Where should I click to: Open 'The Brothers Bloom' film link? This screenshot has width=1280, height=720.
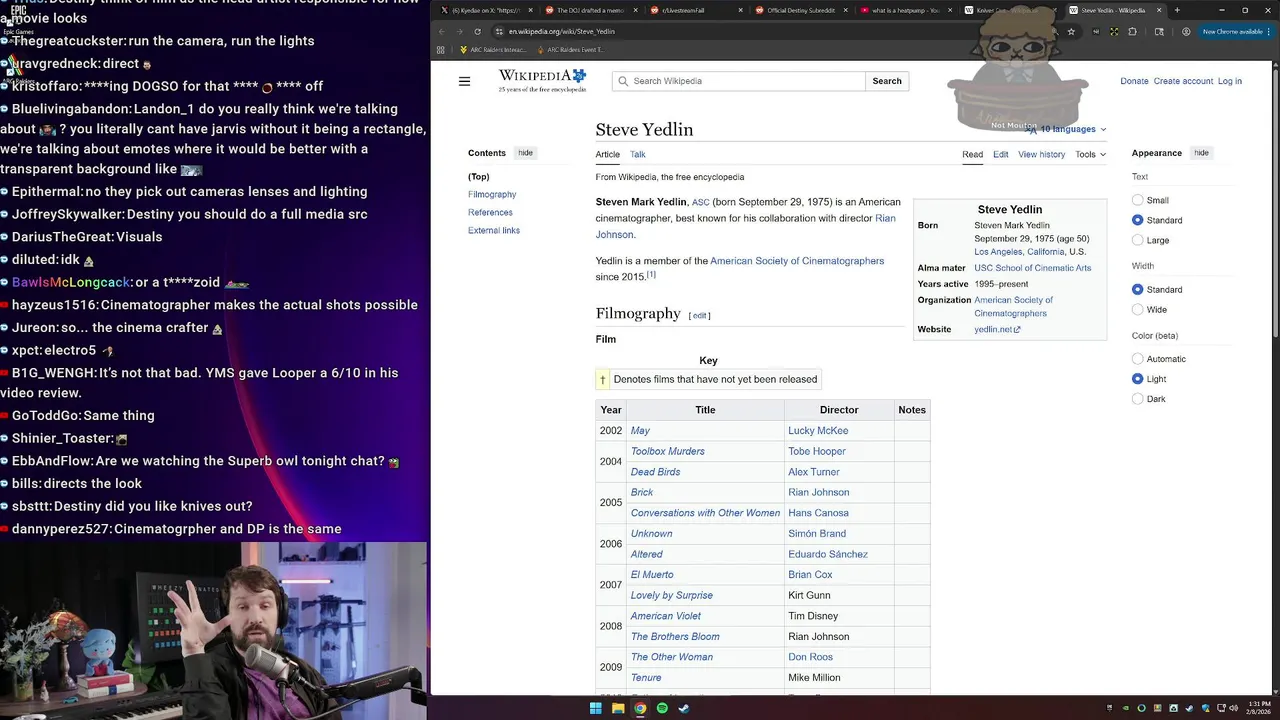pyautogui.click(x=675, y=636)
